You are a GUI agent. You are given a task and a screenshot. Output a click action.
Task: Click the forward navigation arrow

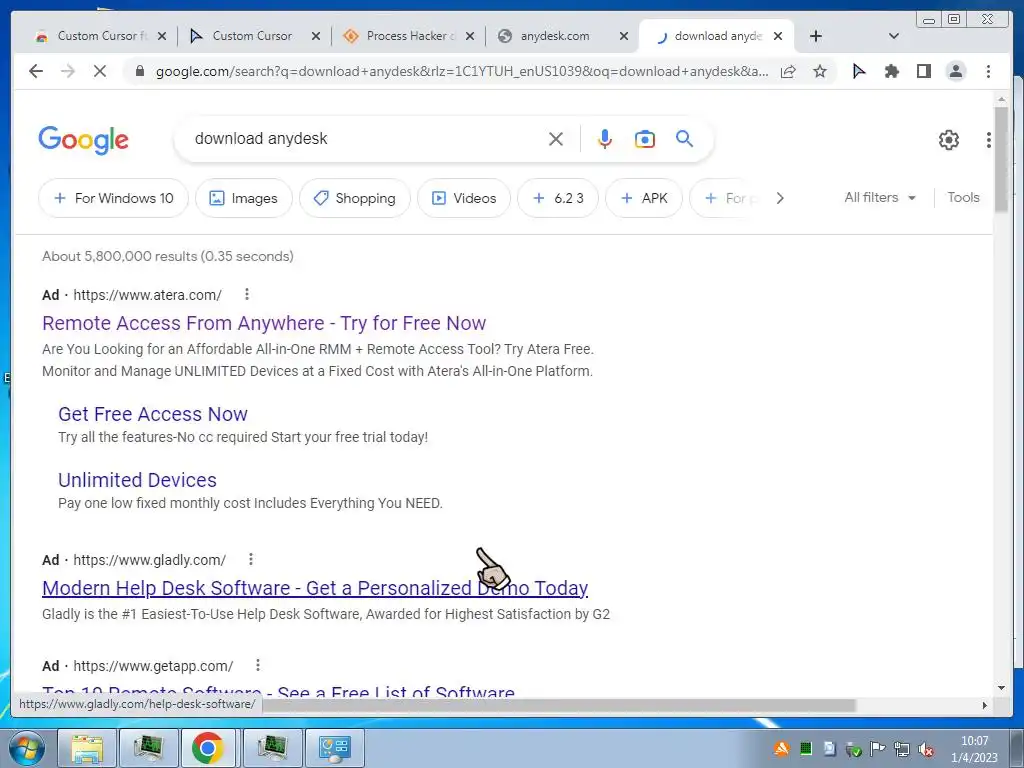coord(68,71)
